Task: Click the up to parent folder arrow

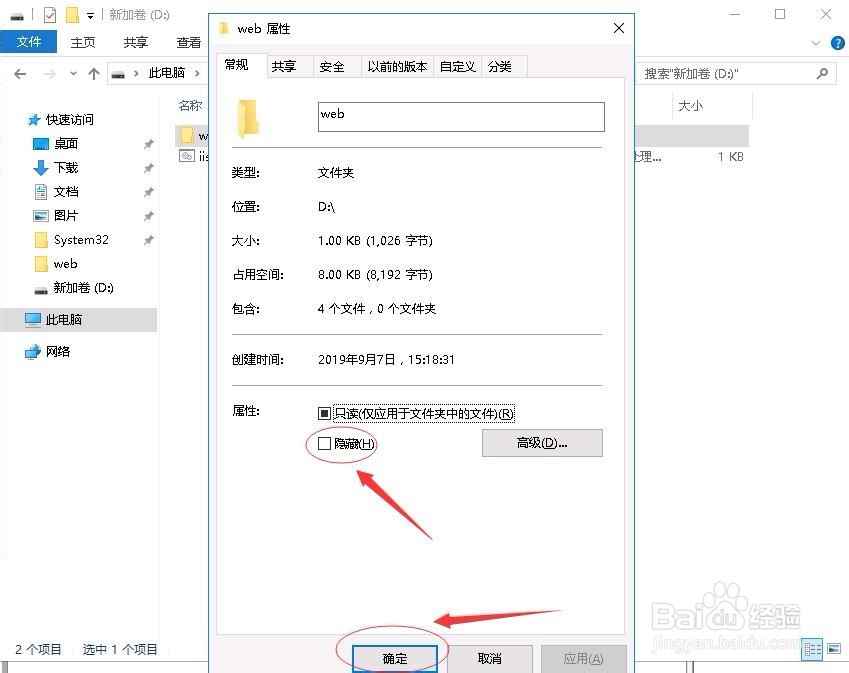Action: point(94,73)
